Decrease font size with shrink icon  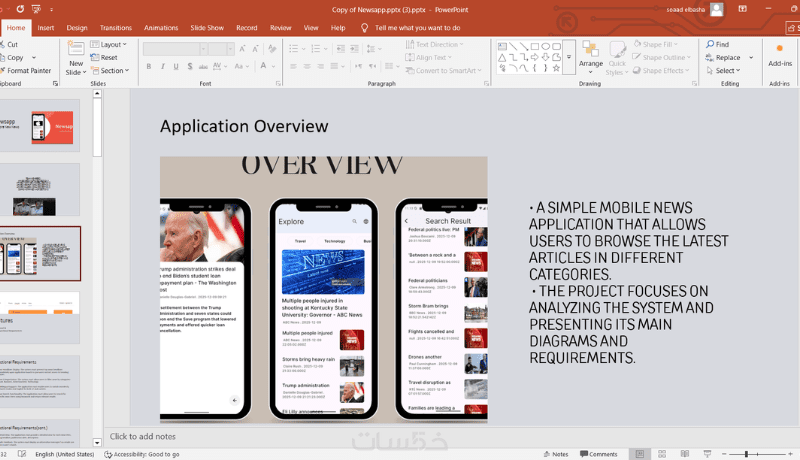click(x=256, y=49)
